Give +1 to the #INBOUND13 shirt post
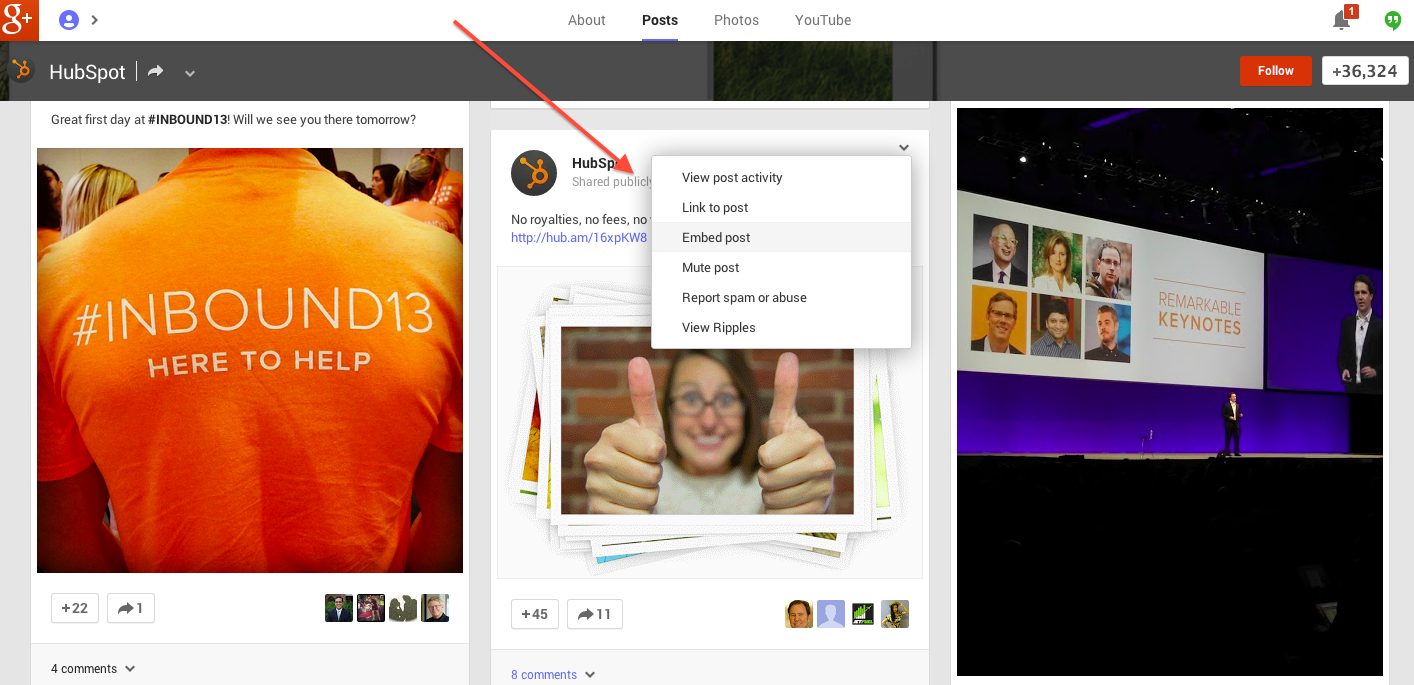The width and height of the screenshot is (1414, 685). pos(74,607)
